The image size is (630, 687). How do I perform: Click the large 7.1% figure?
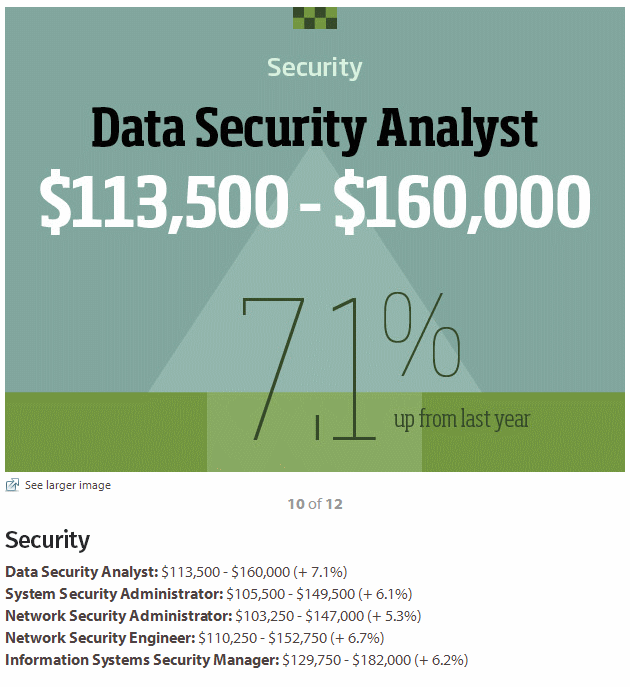pos(351,366)
